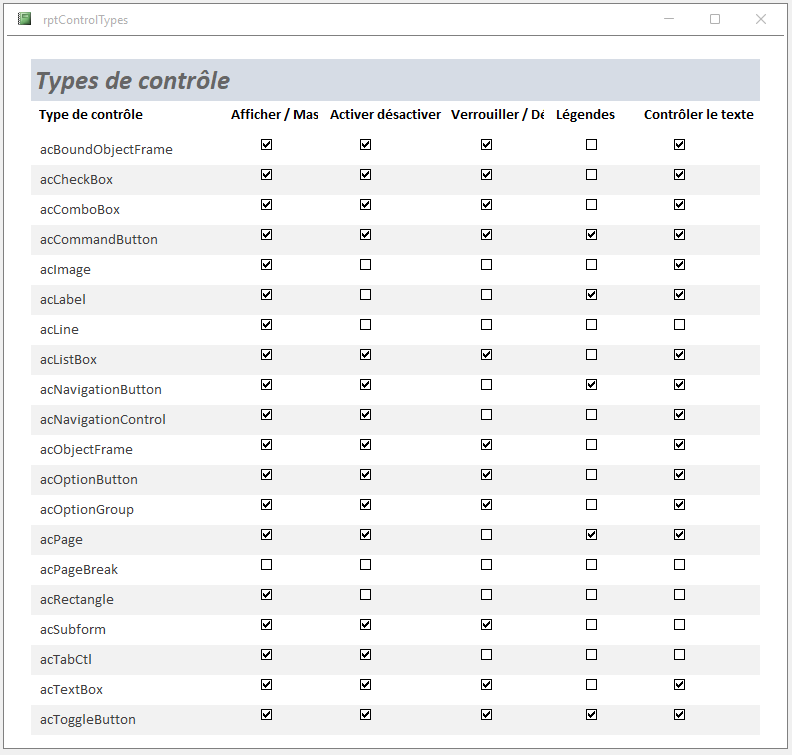Minimize the rptControlTypes window
Viewport: 792px width, 755px height.
[x=669, y=19]
